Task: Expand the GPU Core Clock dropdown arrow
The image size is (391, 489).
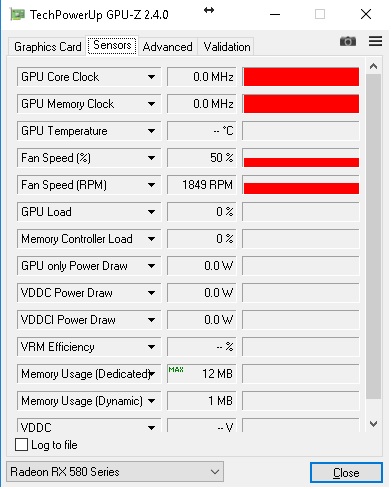Action: click(151, 77)
